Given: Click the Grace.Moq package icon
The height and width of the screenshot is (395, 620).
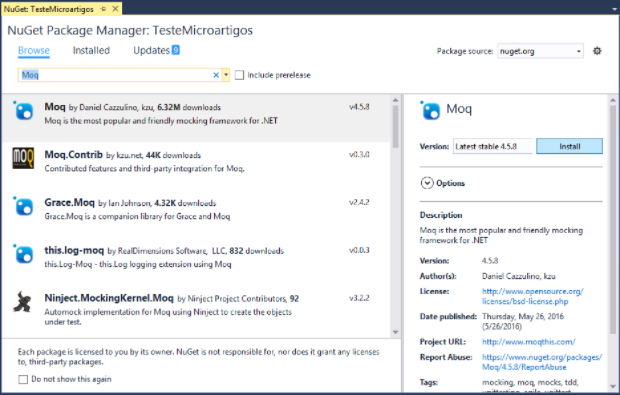Looking at the screenshot, I should point(23,206).
